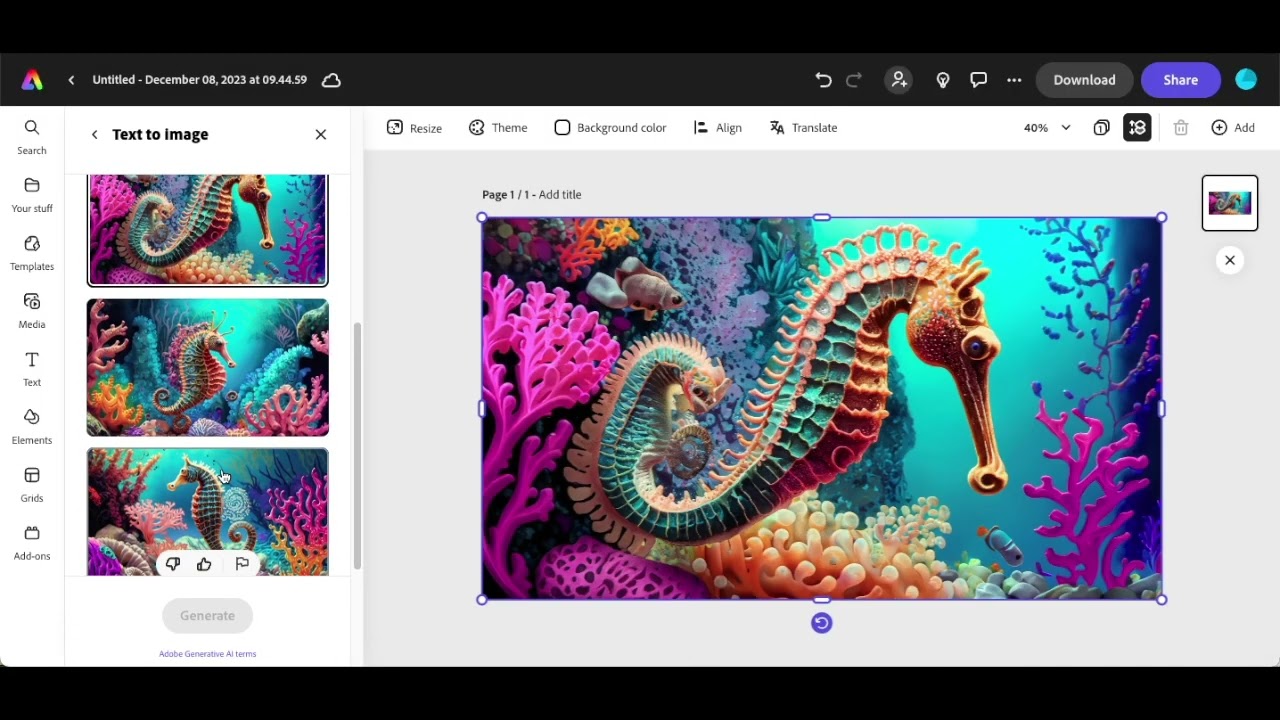
Task: Select the top generated seahorse thumbnail
Action: (x=207, y=229)
